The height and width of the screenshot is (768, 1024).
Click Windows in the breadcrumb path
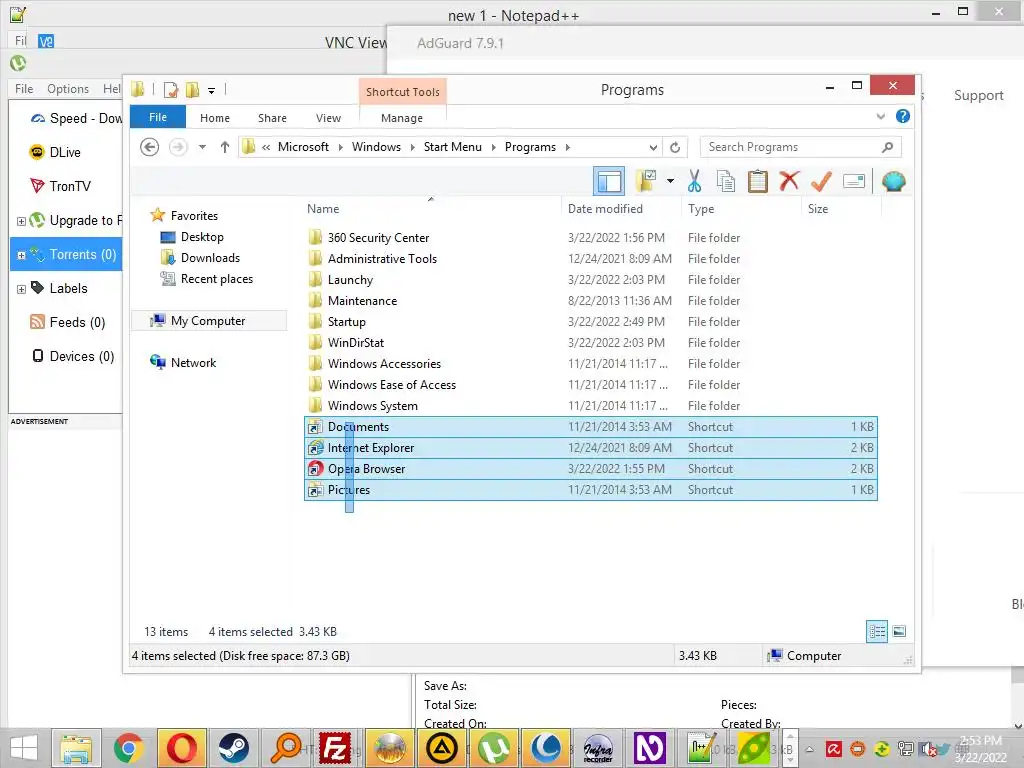tap(376, 147)
